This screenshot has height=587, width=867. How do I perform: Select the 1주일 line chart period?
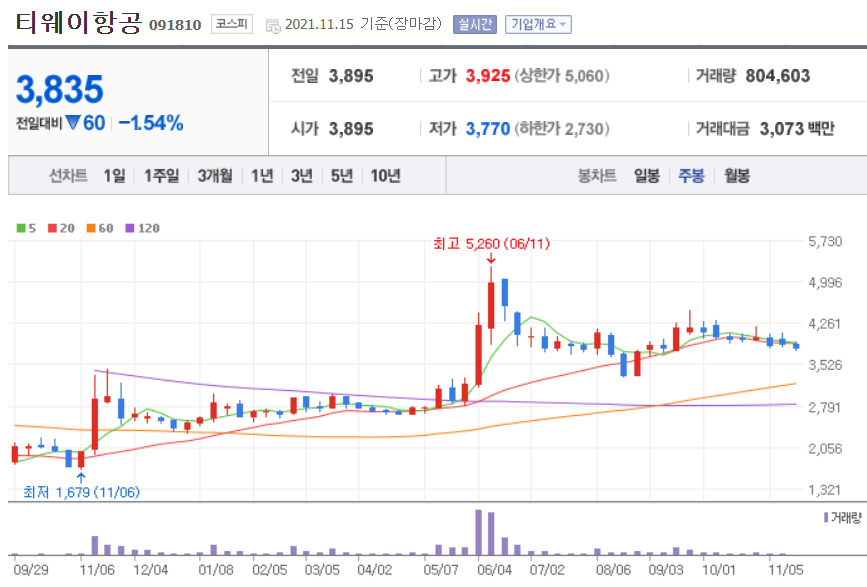click(x=161, y=176)
